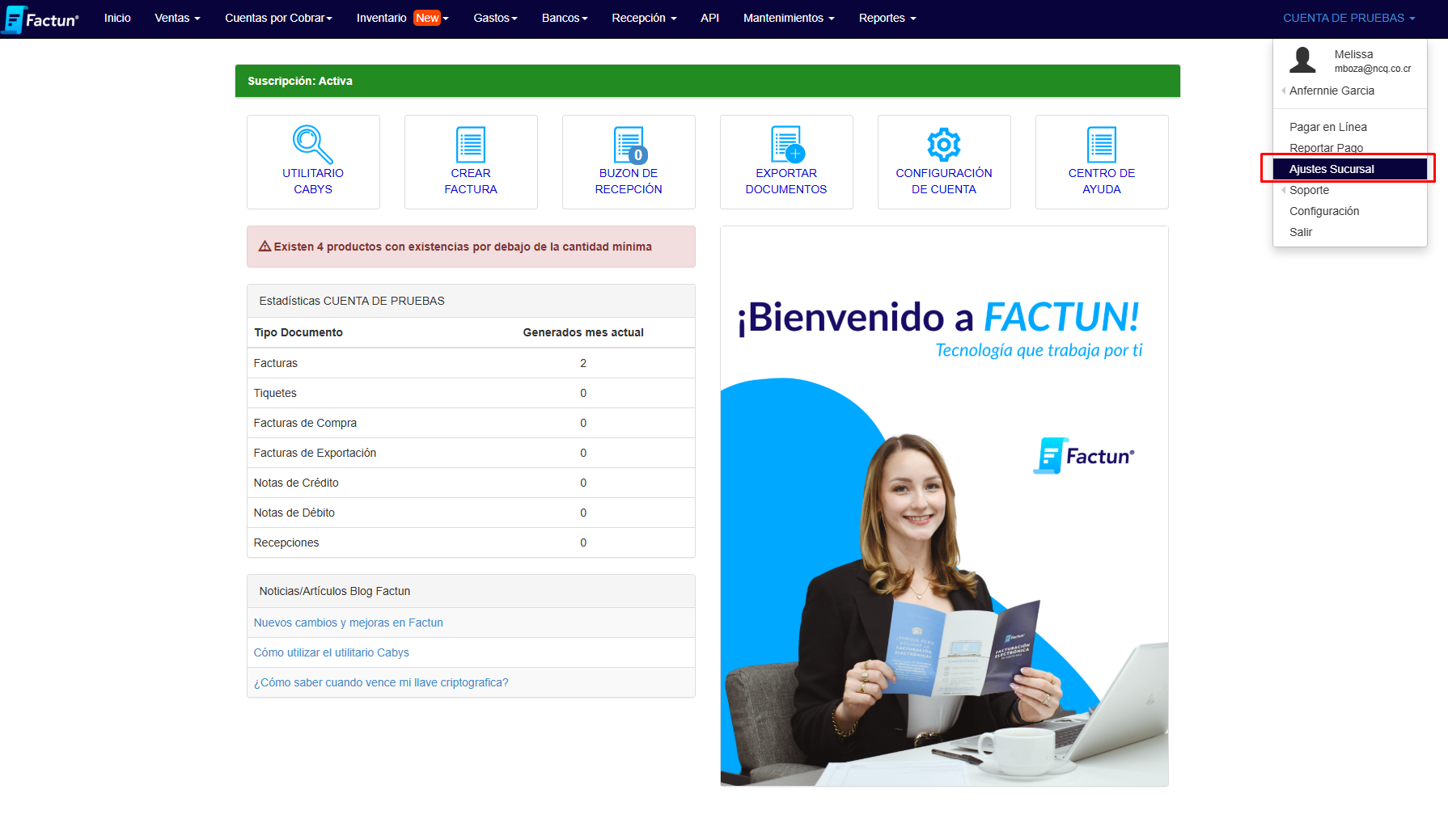Click 'Noticias/Artículos Blog Factun' panel heading
Viewport: 1448px width, 840px height.
[x=471, y=591]
